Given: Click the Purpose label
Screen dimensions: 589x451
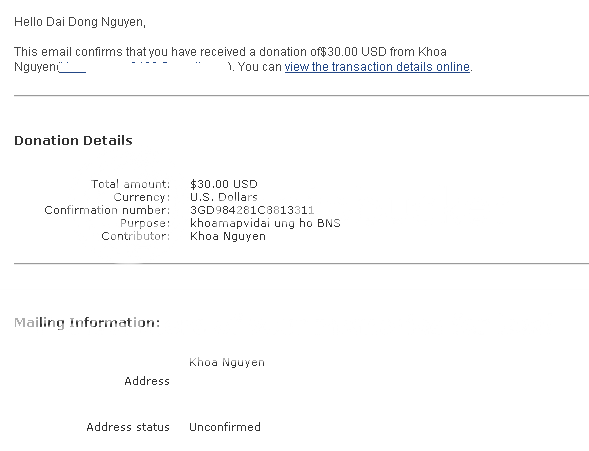Looking at the screenshot, I should pyautogui.click(x=145, y=223).
